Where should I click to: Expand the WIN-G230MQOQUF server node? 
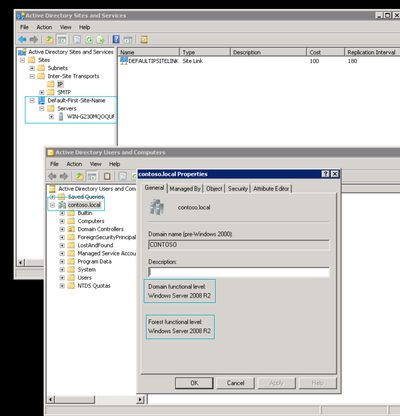coord(51,116)
